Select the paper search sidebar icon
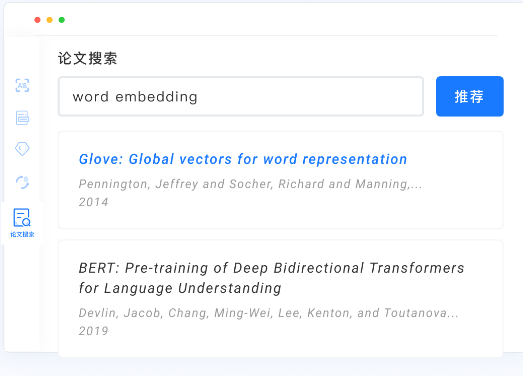Image resolution: width=523 pixels, height=376 pixels. (x=22, y=218)
